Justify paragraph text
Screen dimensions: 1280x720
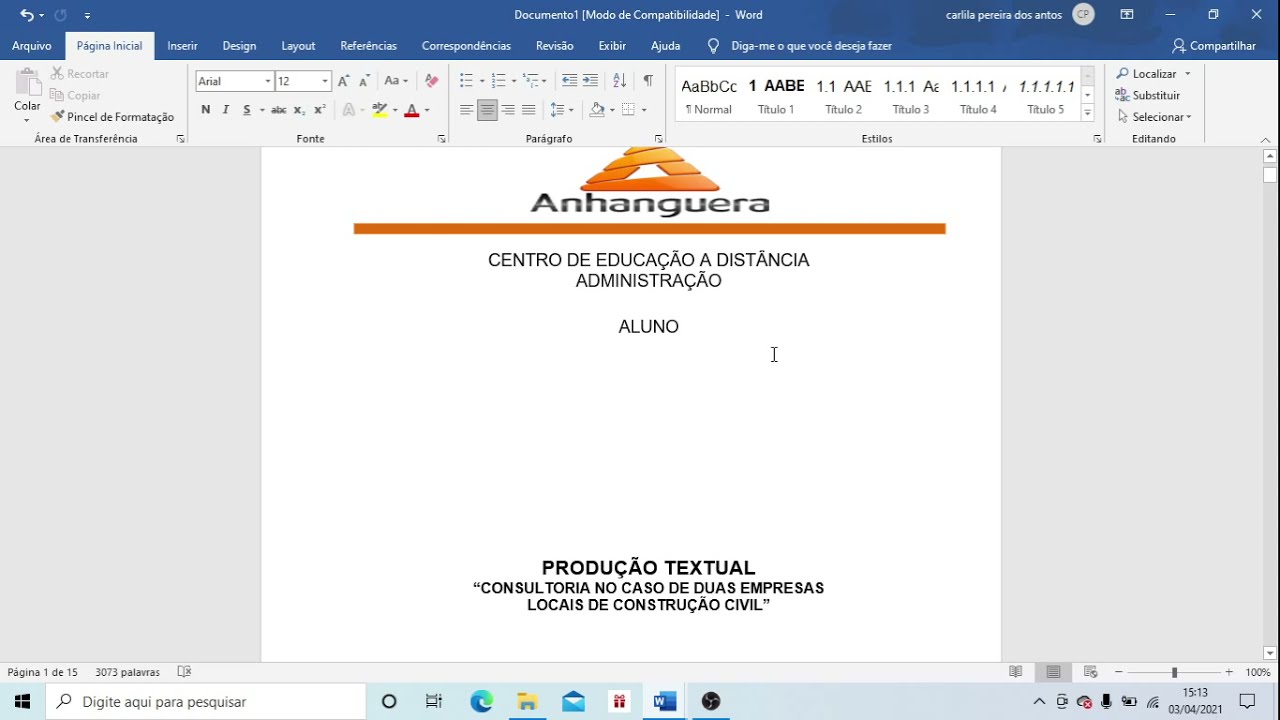[529, 110]
